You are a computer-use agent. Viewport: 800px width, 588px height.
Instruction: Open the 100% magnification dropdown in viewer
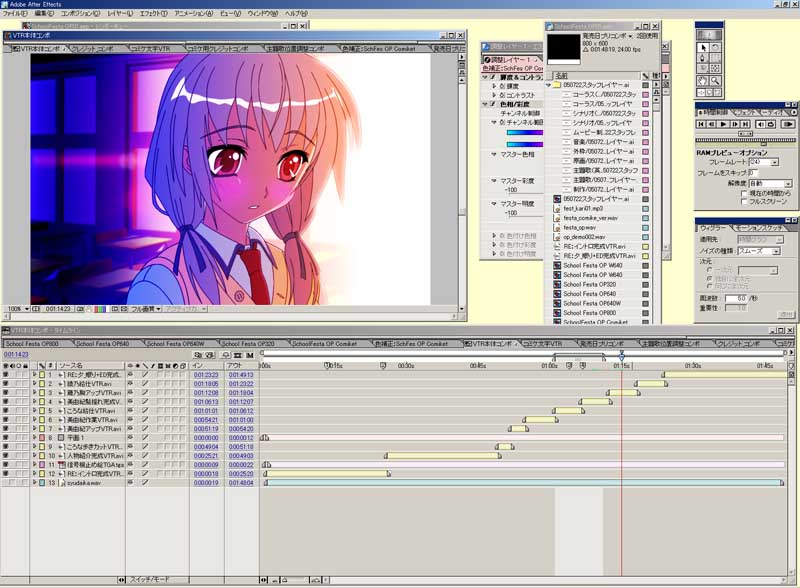pyautogui.click(x=17, y=309)
